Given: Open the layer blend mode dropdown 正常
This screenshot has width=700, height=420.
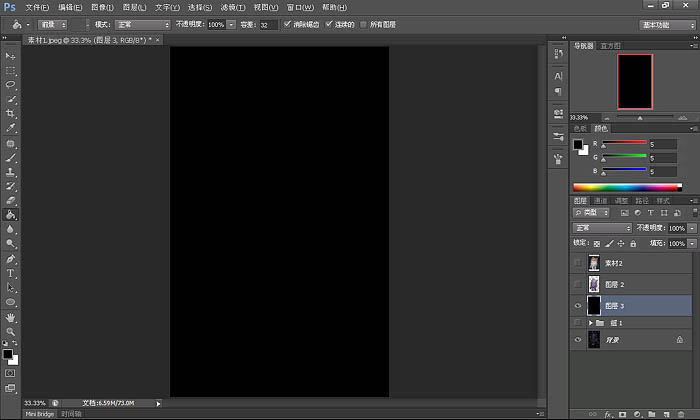Looking at the screenshot, I should coord(602,228).
